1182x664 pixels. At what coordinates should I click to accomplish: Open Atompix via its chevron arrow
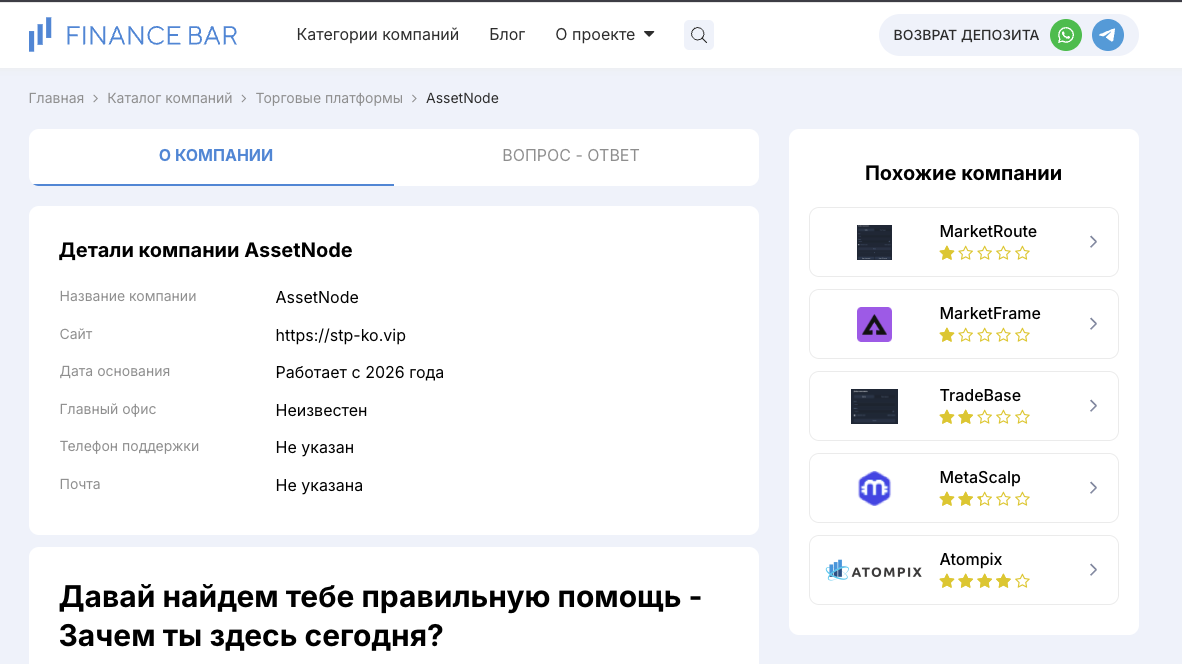point(1093,571)
